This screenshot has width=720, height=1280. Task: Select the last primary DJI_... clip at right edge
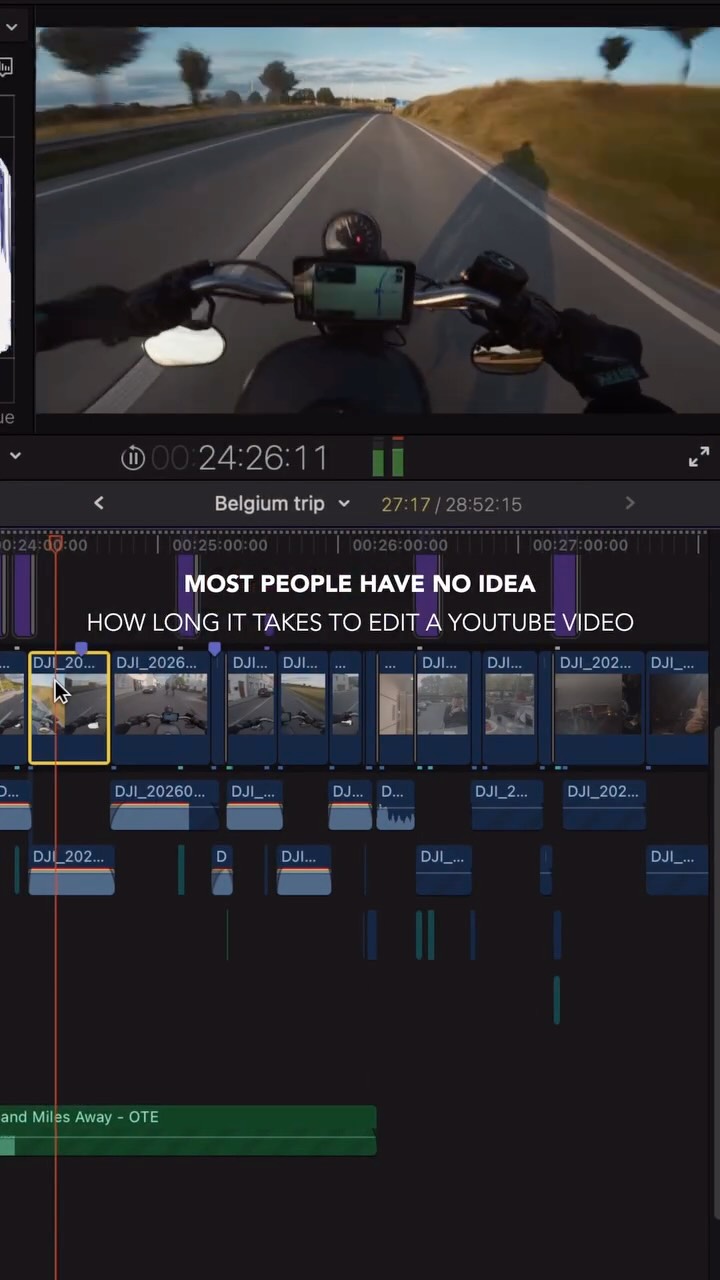[678, 708]
